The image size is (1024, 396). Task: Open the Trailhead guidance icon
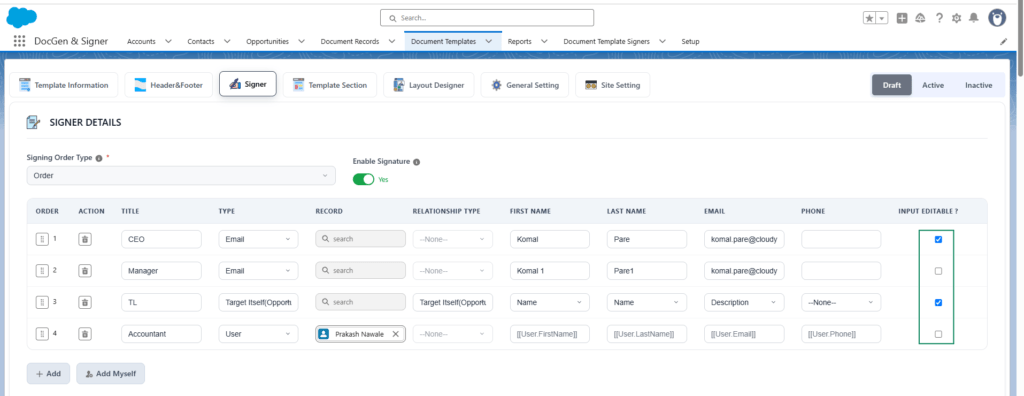pyautogui.click(x=920, y=18)
